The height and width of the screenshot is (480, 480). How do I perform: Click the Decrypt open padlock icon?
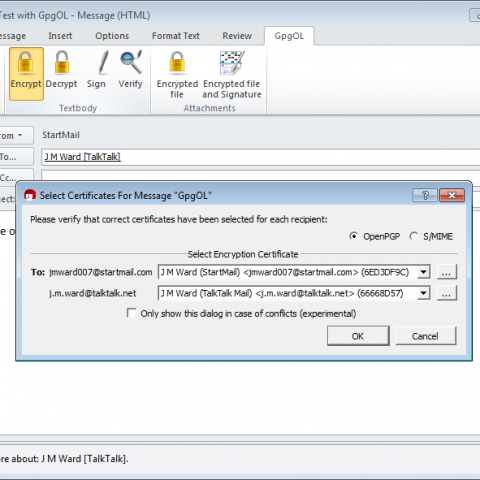tap(62, 62)
